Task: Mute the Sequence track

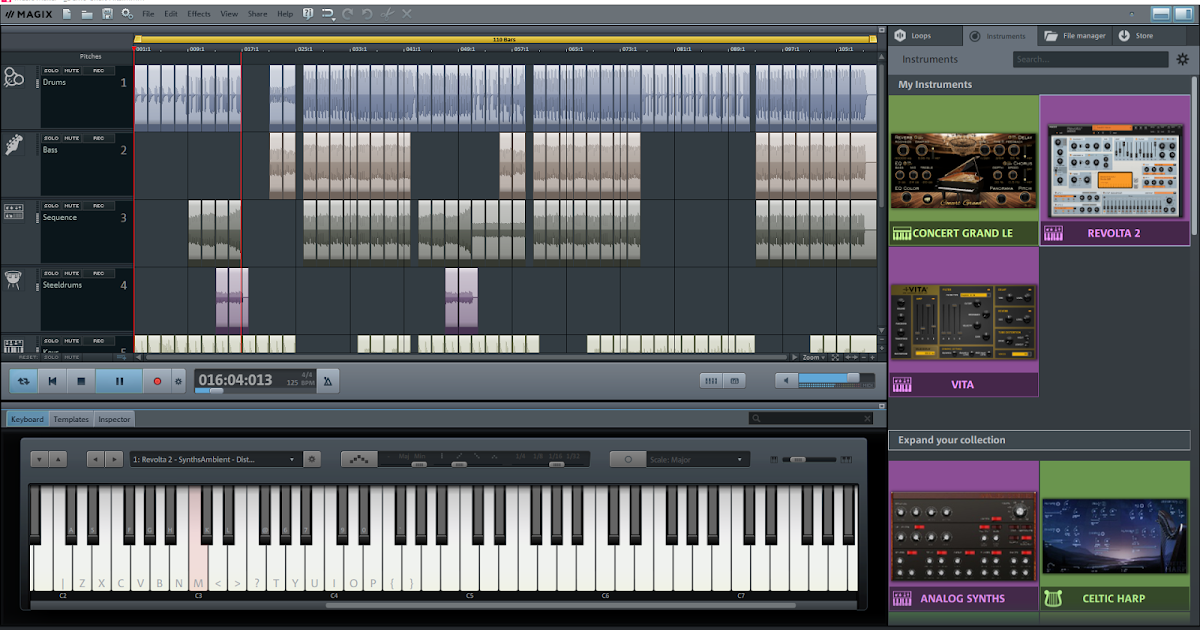Action: click(72, 205)
